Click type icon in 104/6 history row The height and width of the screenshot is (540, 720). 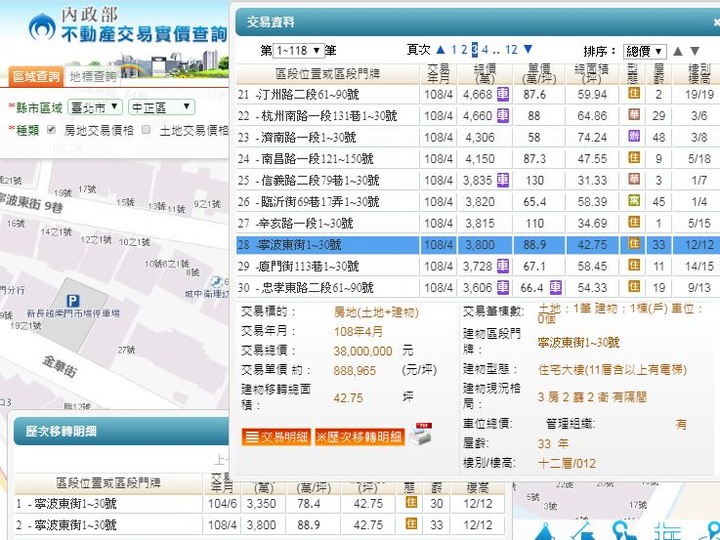(411, 503)
